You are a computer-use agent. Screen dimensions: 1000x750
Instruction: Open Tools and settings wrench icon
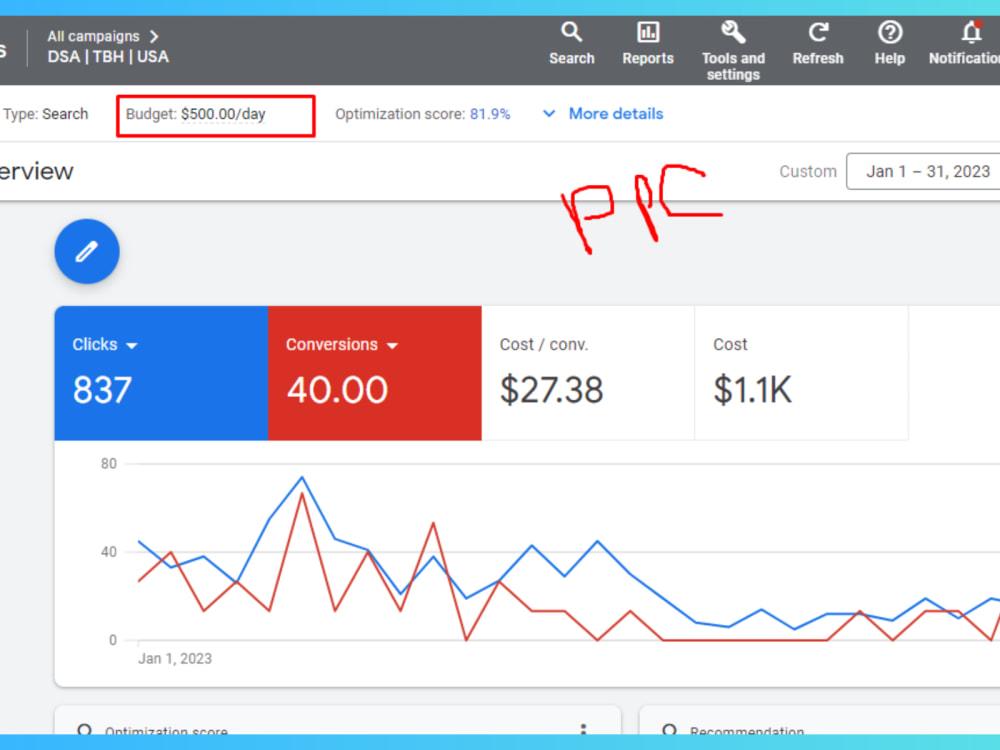(733, 32)
